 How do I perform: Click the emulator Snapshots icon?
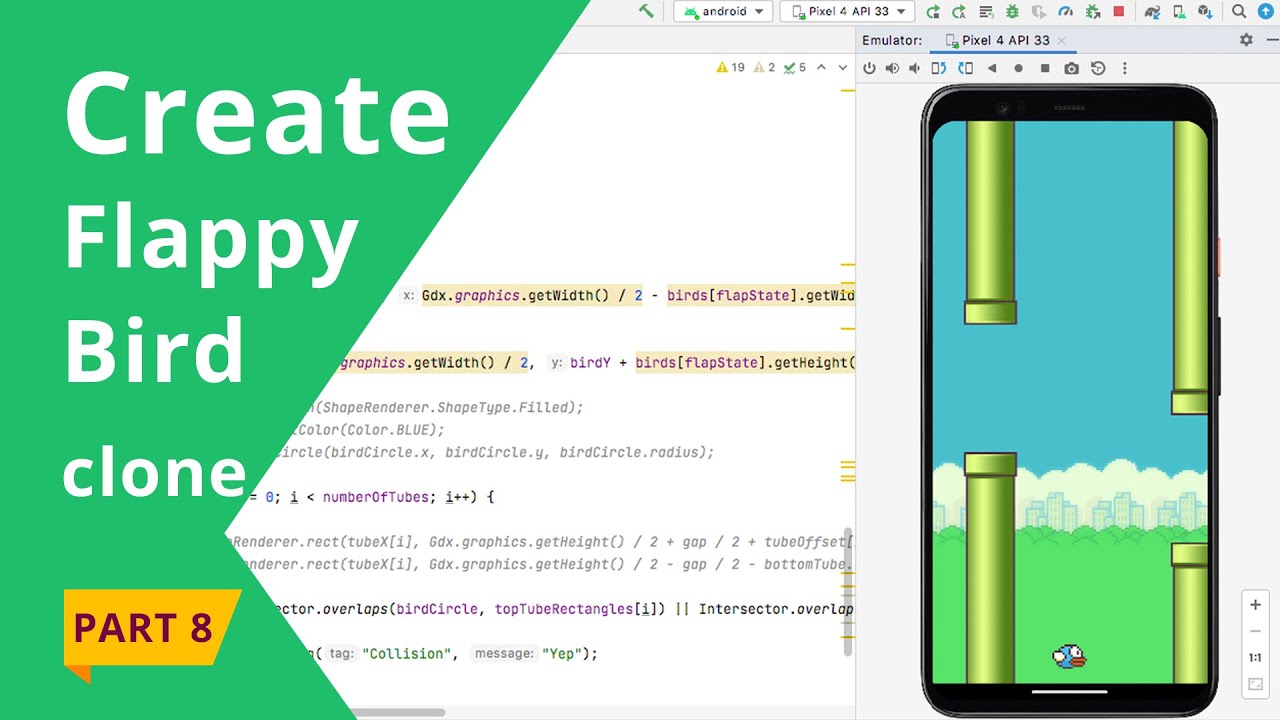1098,68
